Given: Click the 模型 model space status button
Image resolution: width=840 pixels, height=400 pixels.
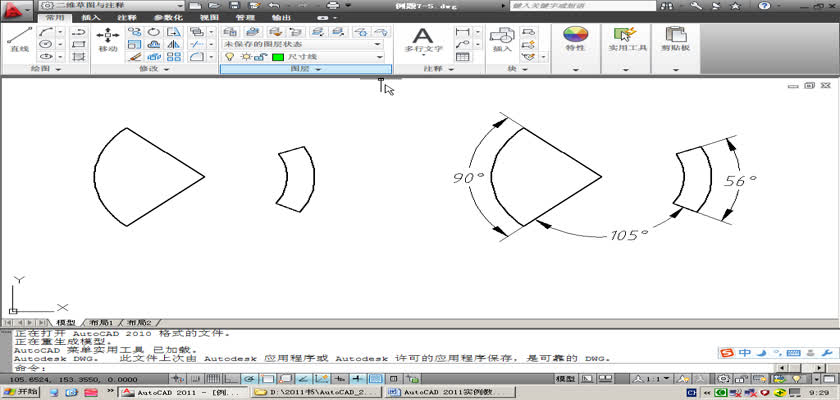Looking at the screenshot, I should click(x=566, y=379).
